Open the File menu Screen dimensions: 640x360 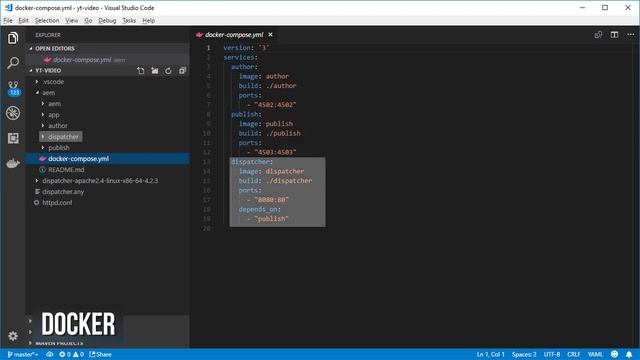8,20
